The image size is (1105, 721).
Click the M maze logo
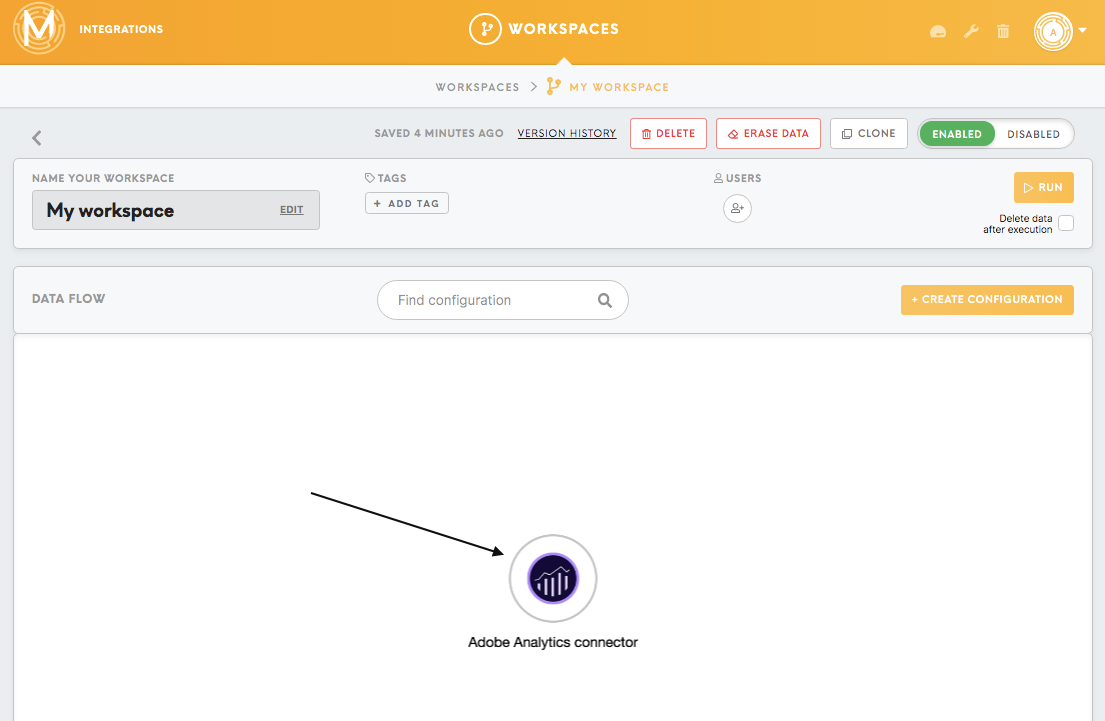(x=39, y=28)
